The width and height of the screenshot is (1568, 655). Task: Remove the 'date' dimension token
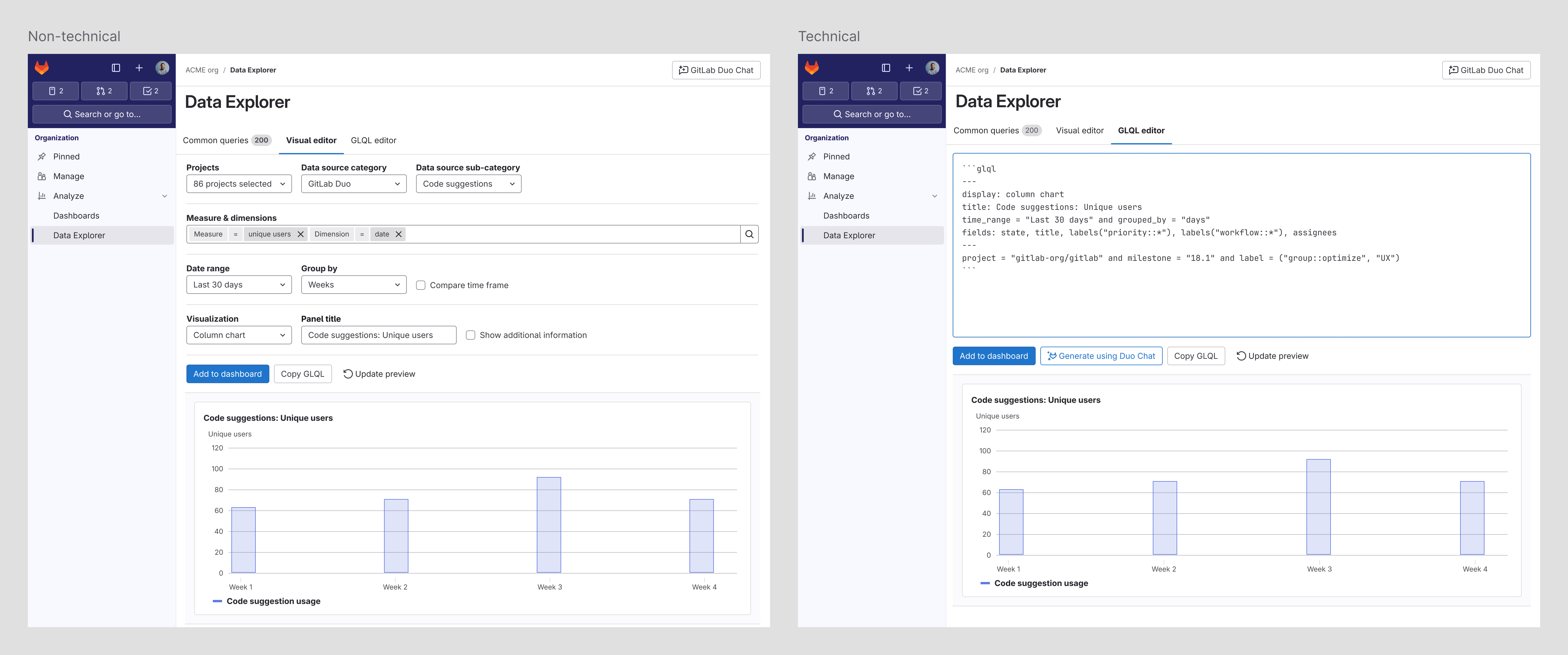[x=399, y=234]
